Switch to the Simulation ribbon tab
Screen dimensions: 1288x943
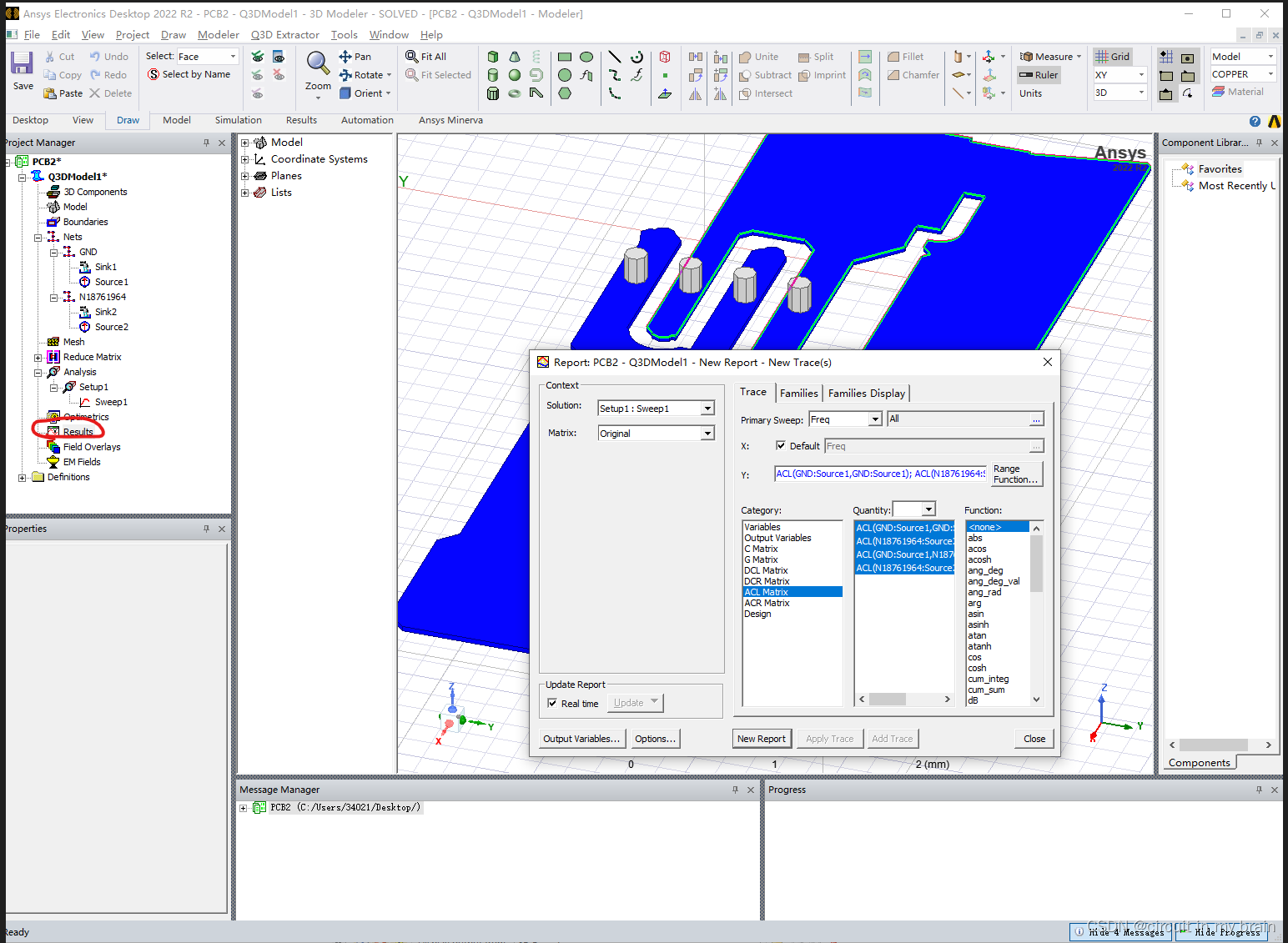[x=239, y=120]
